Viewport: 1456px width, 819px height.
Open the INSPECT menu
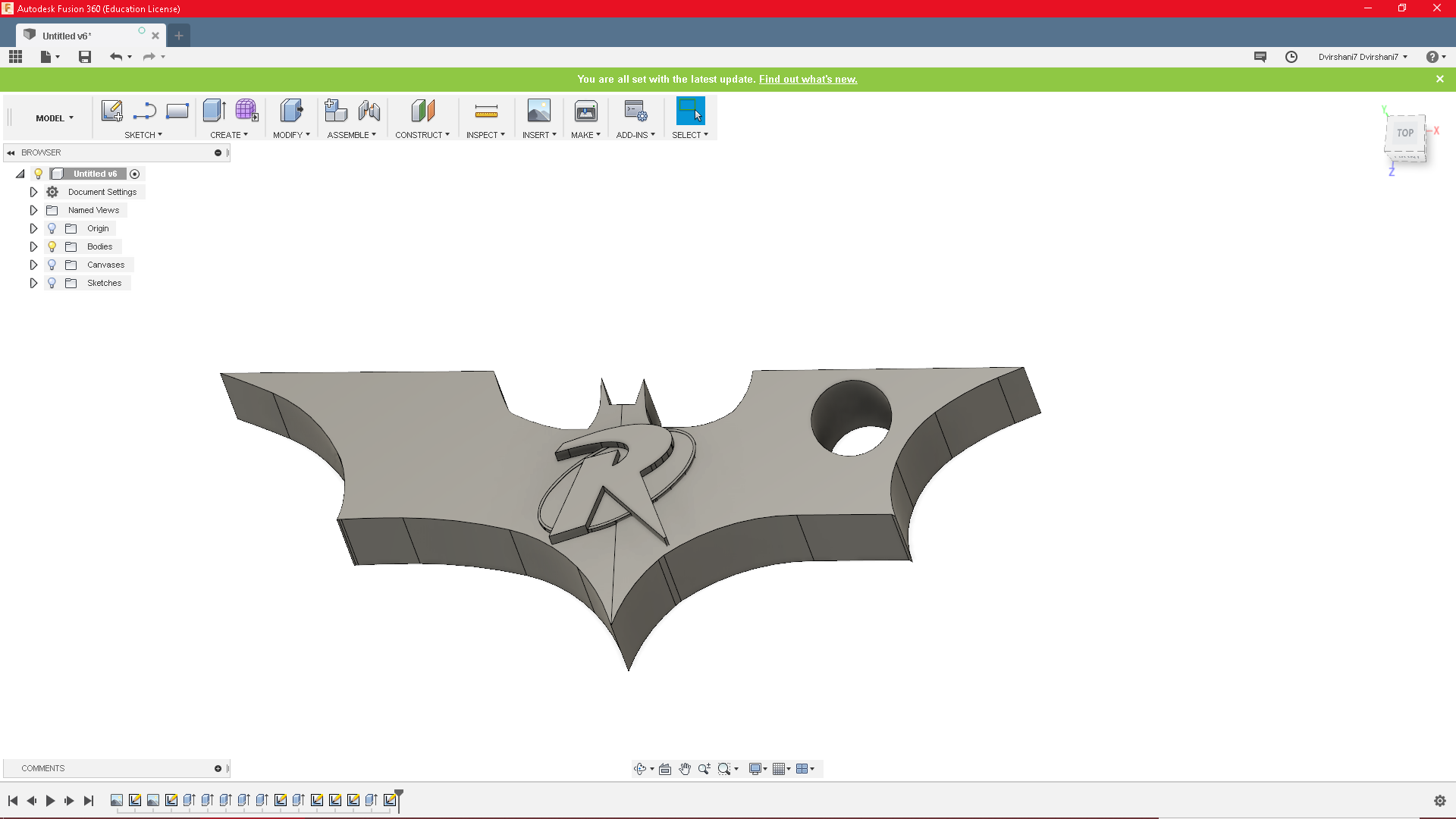485,135
